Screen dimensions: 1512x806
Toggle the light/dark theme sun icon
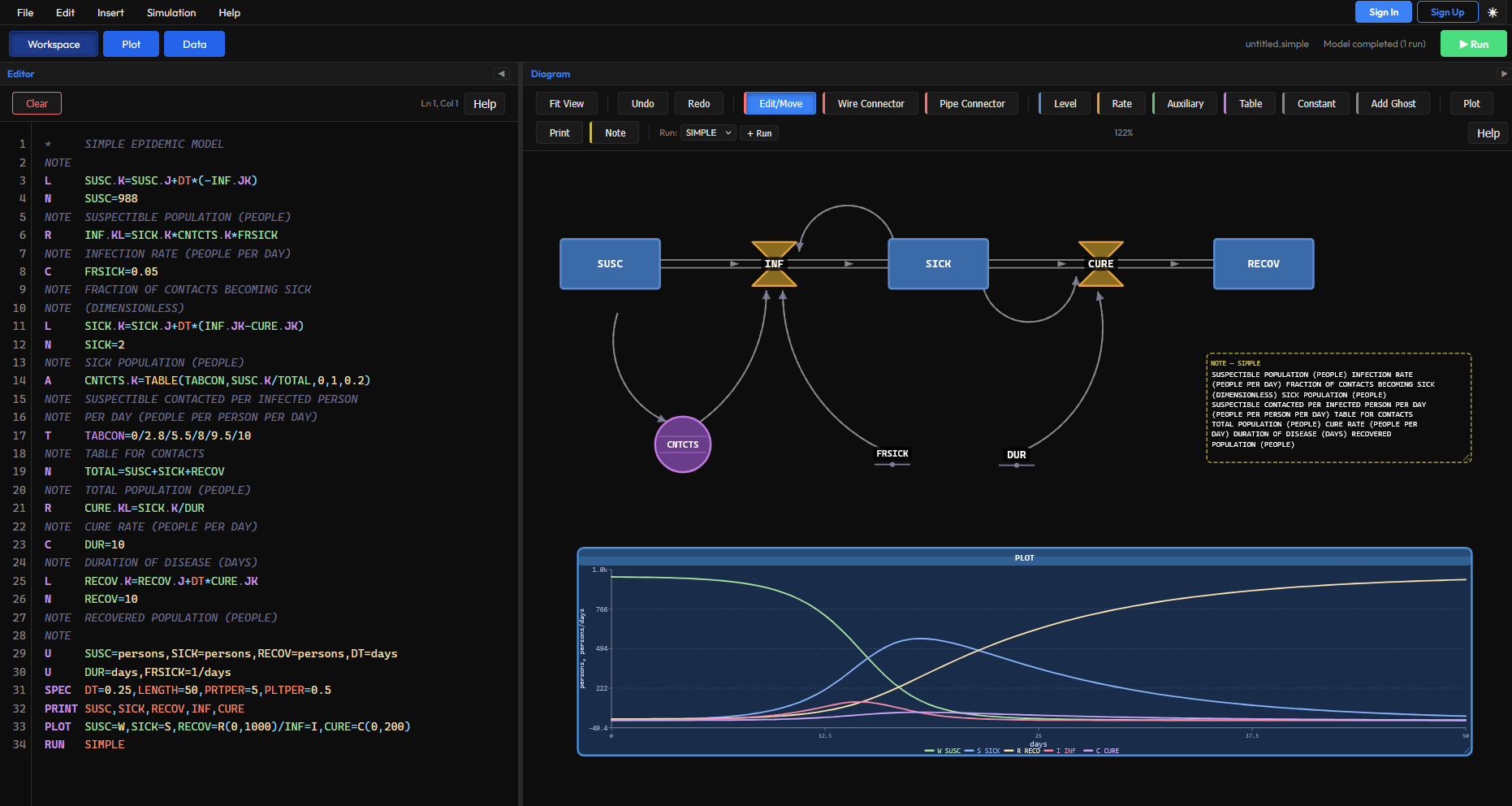pos(1493,12)
